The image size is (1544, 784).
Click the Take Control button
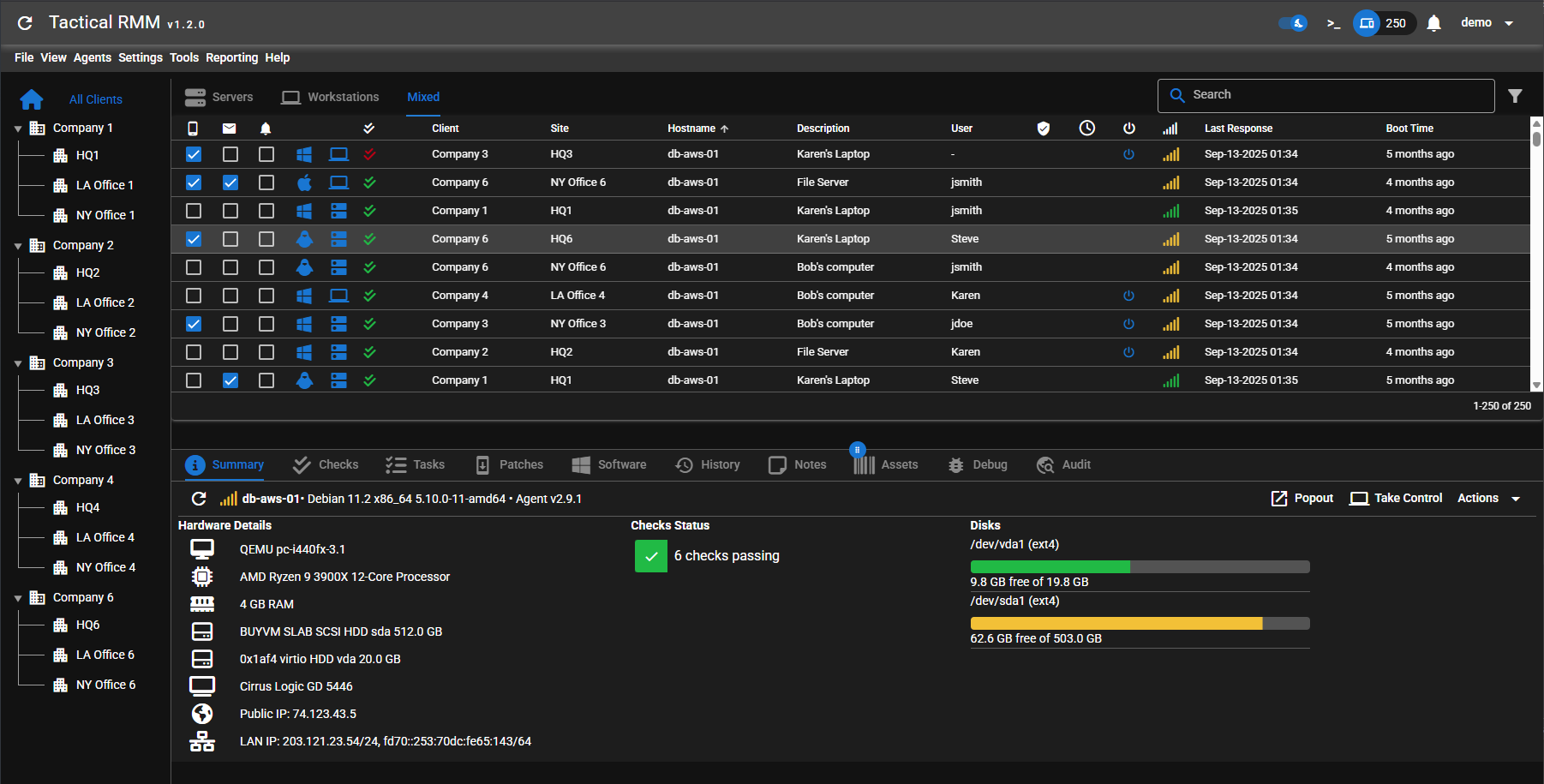click(1395, 498)
